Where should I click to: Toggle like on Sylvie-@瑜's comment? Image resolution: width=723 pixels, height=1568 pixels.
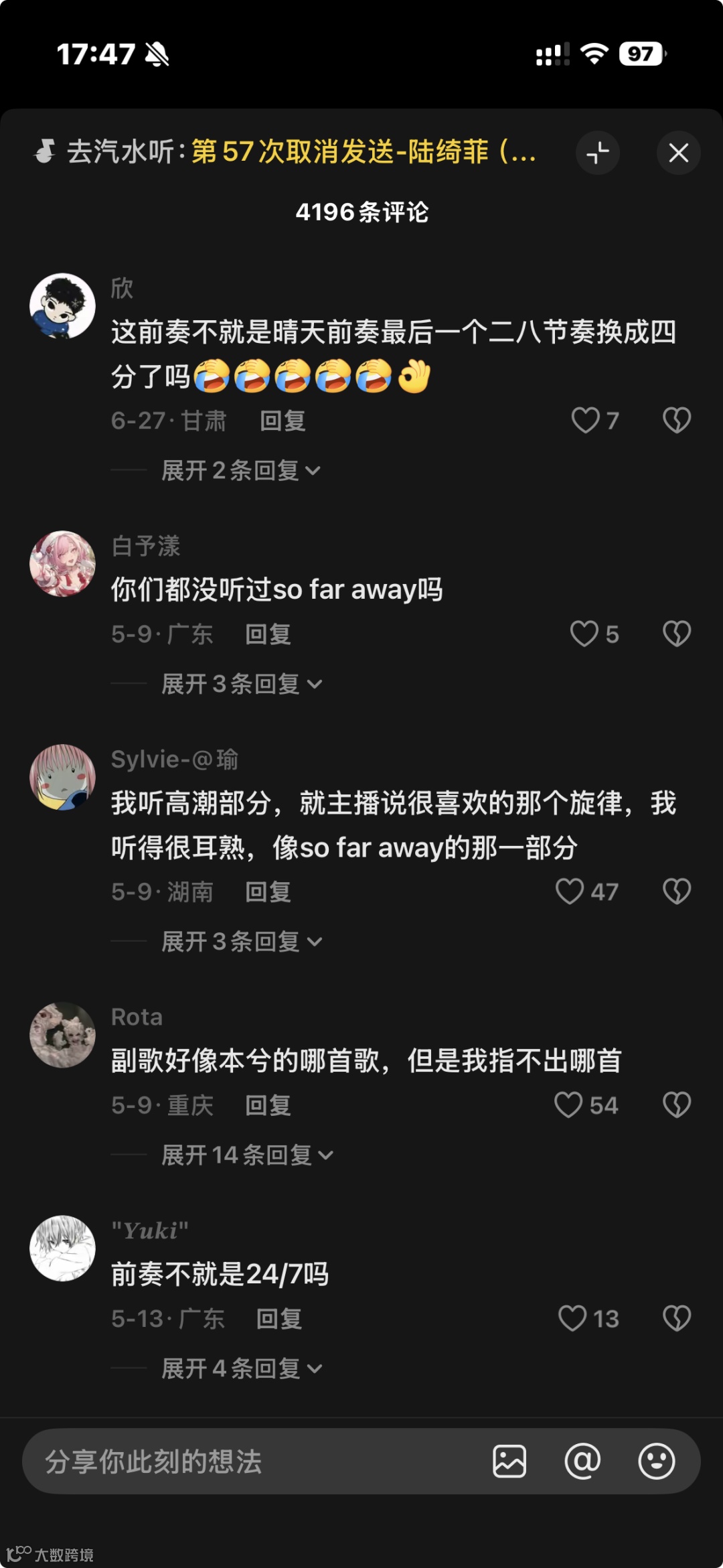570,892
